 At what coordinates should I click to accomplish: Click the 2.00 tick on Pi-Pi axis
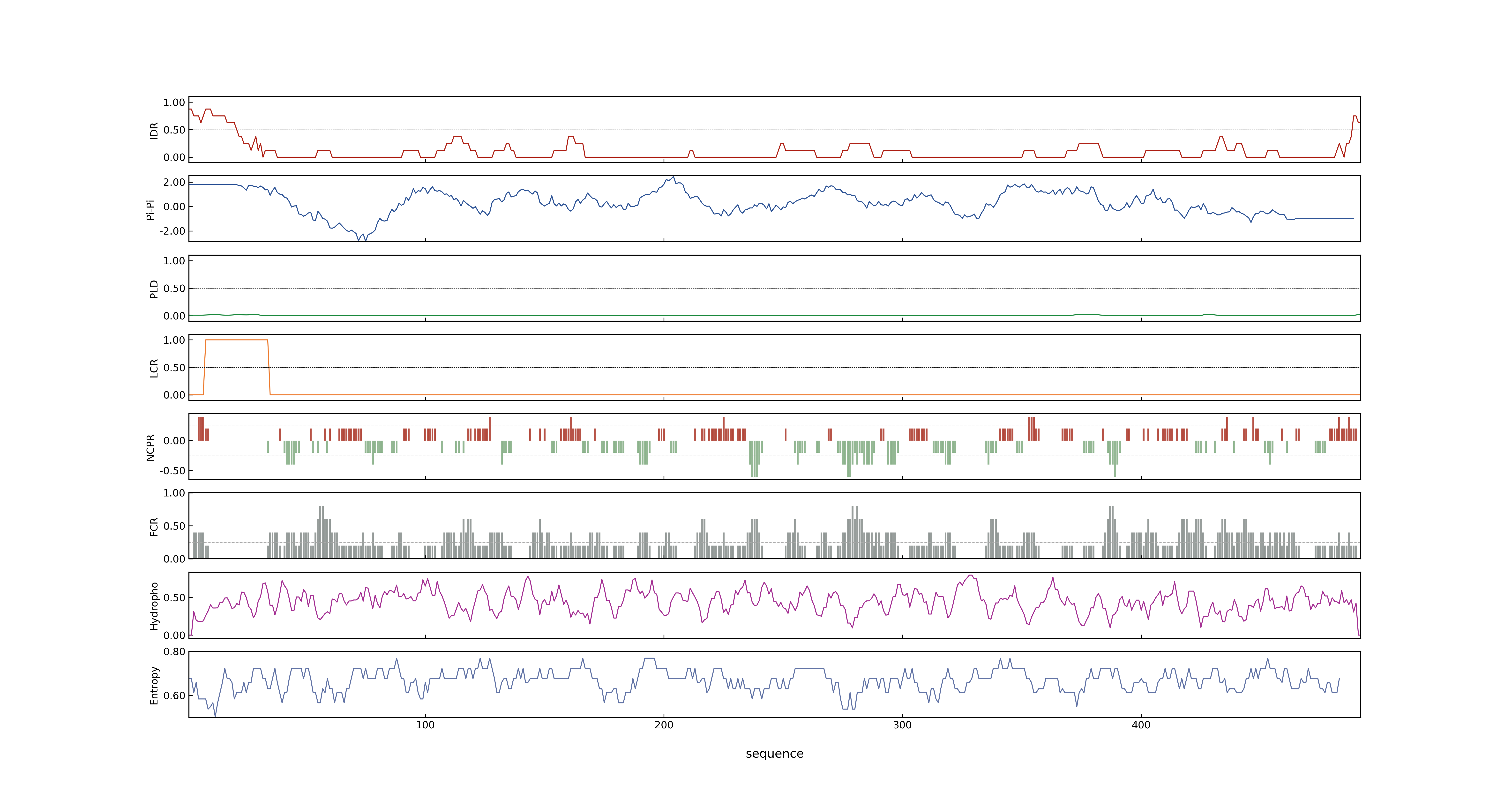[174, 182]
